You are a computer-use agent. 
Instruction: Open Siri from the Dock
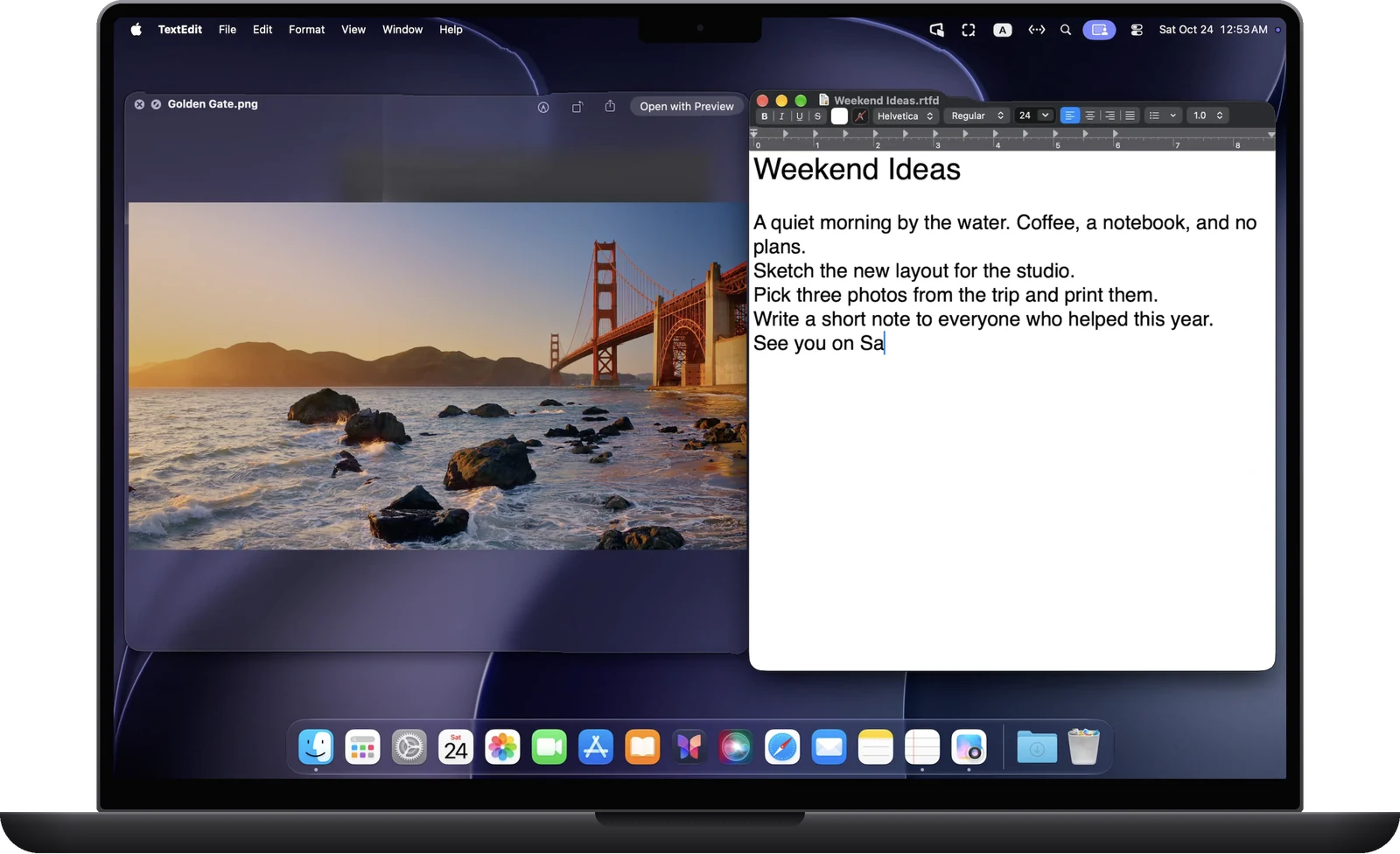736,747
